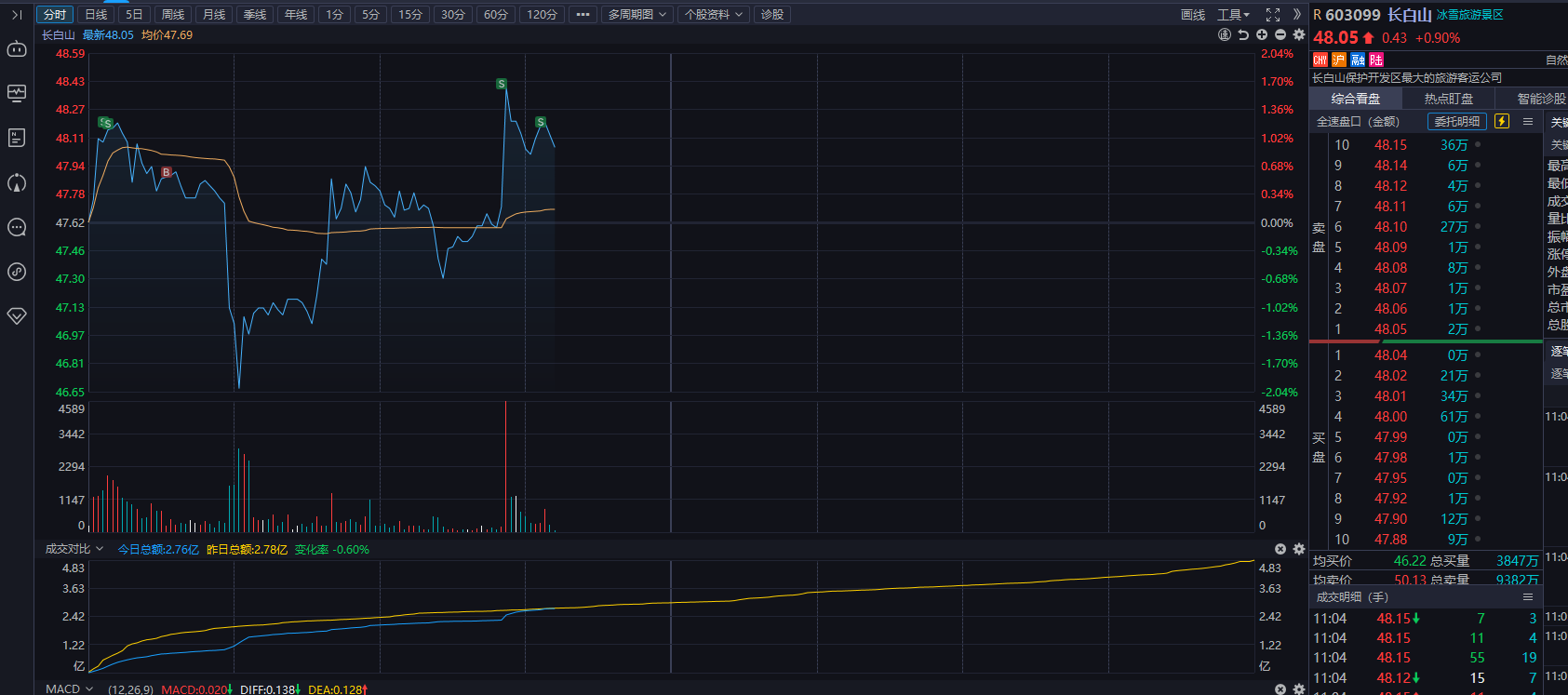The height and width of the screenshot is (695, 1568).
Task: Open the 智能诊股 tab
Action: tap(1542, 99)
